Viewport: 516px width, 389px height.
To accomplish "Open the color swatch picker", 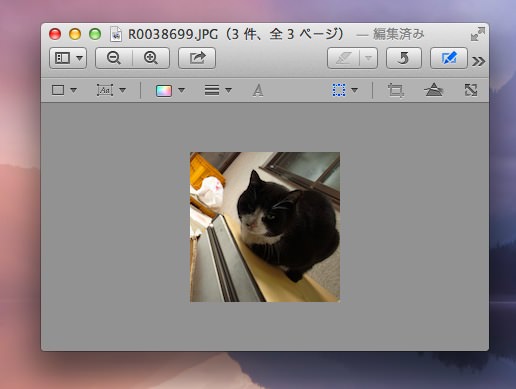I will pos(164,90).
